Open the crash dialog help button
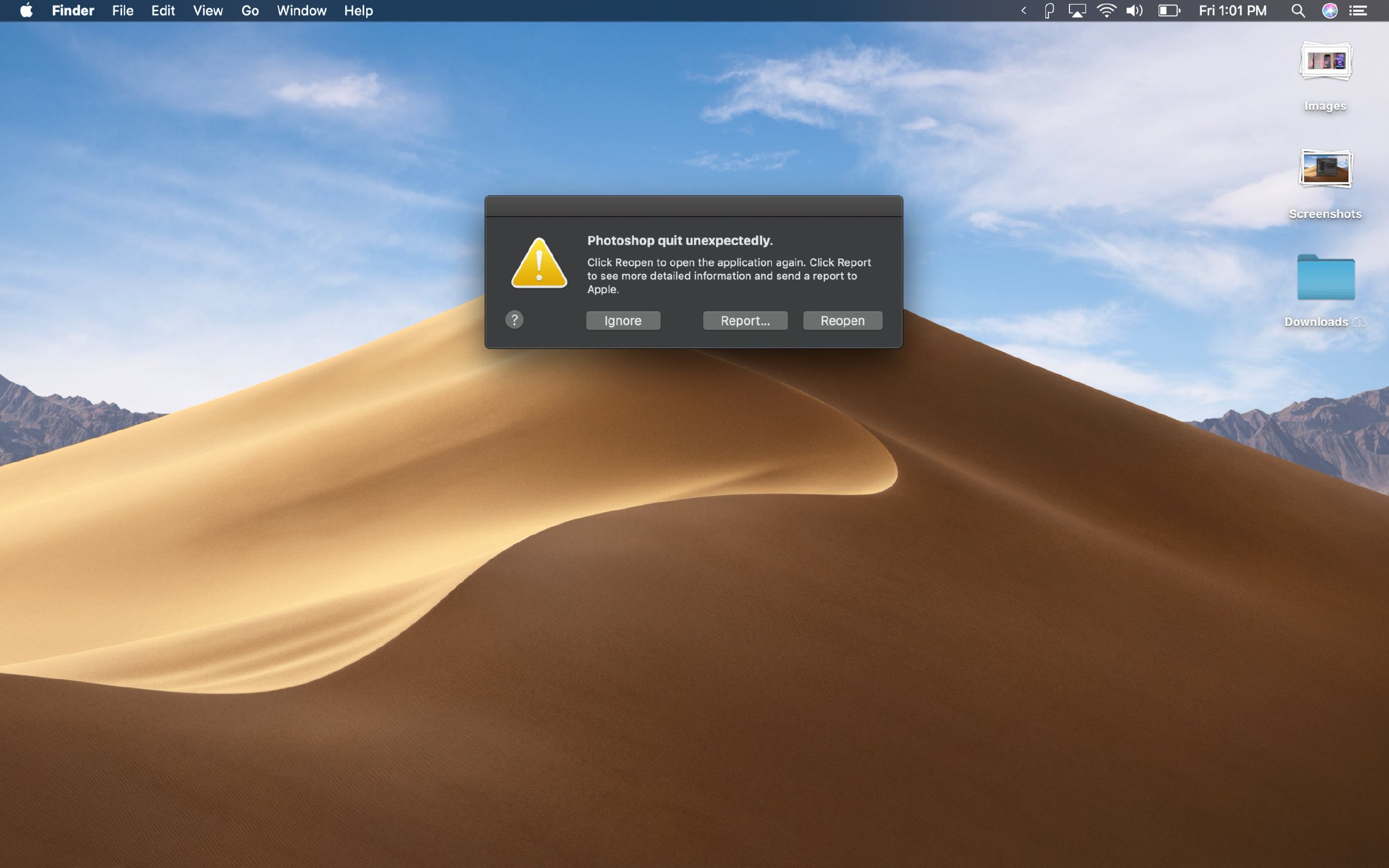Viewport: 1389px width, 868px height. coord(514,320)
